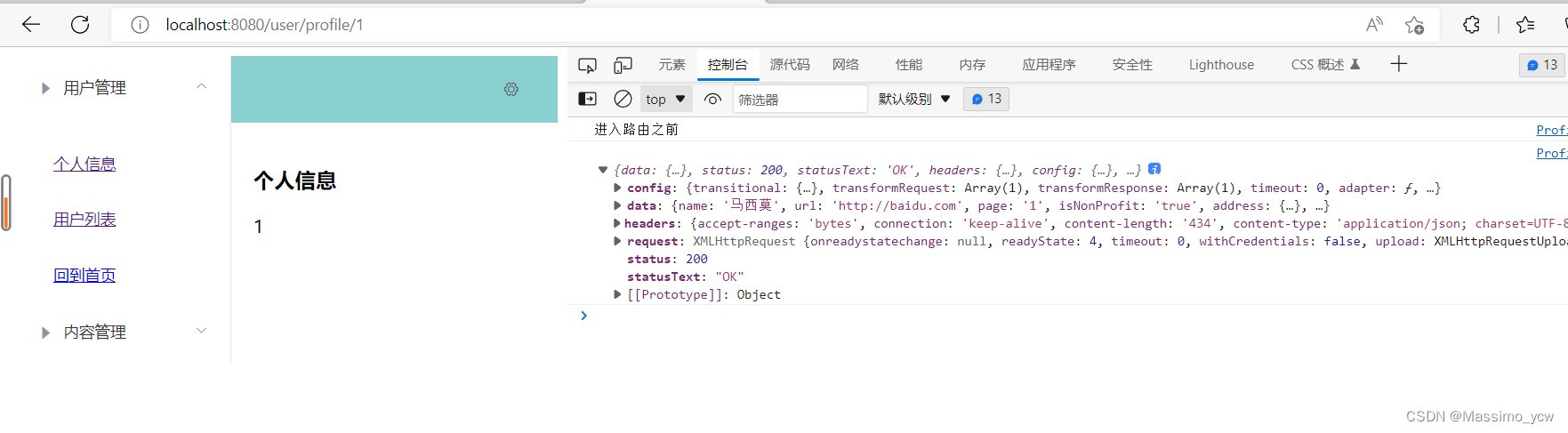View site information icon in address bar
The image size is (1568, 433).
pyautogui.click(x=140, y=25)
